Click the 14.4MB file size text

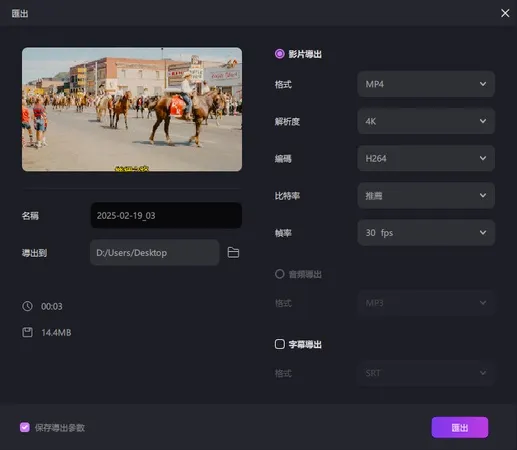[x=56, y=333]
